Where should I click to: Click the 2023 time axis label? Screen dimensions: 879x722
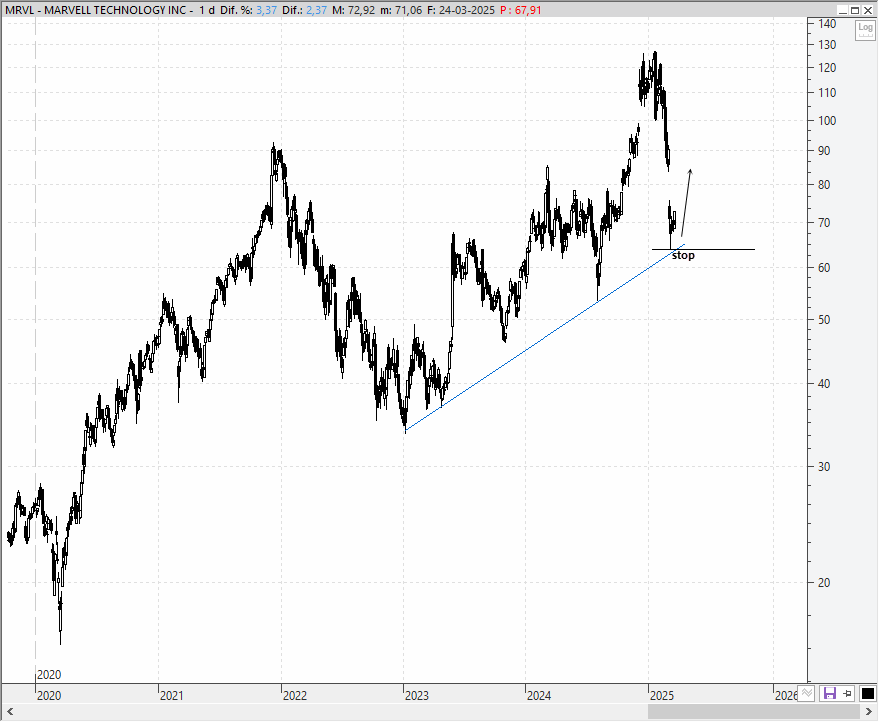417,696
